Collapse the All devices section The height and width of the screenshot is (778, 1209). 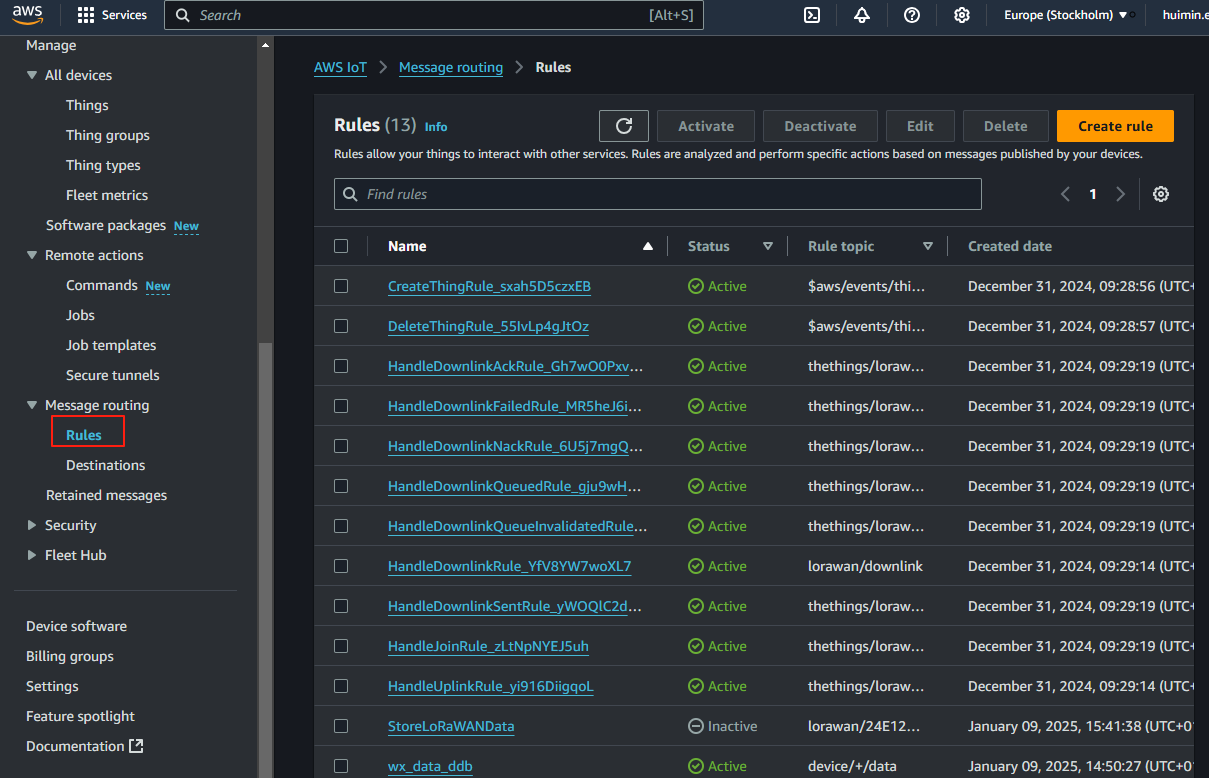[x=32, y=75]
